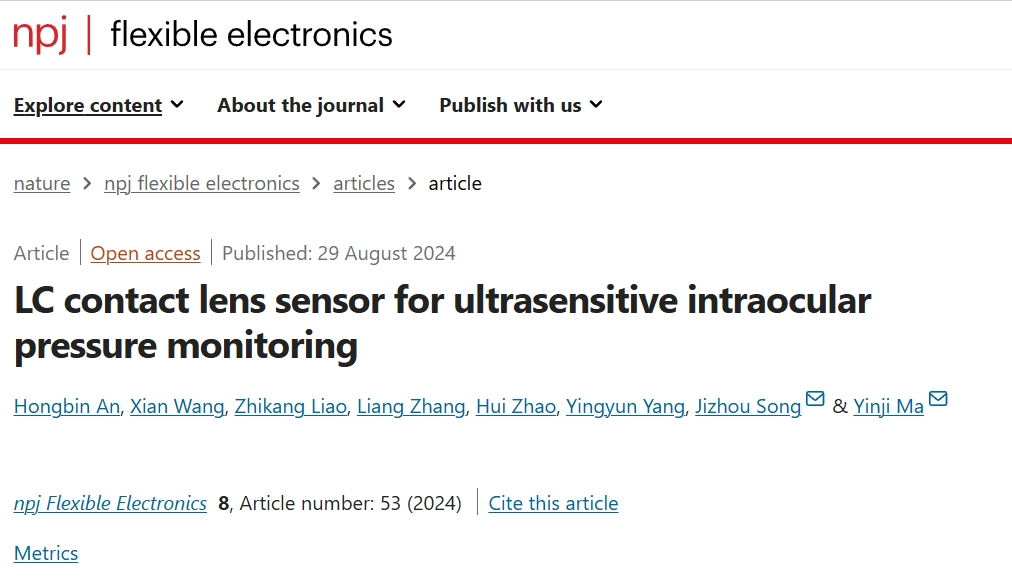Click author name Liang Zhang

click(411, 406)
